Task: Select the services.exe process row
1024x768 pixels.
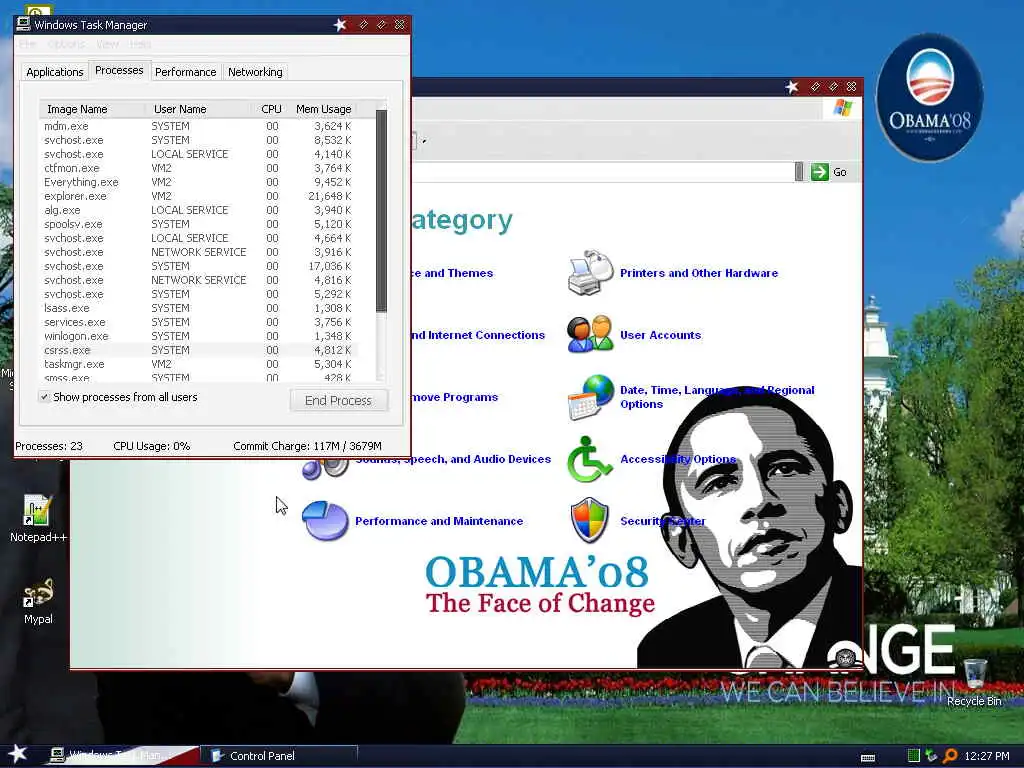Action: (198, 322)
